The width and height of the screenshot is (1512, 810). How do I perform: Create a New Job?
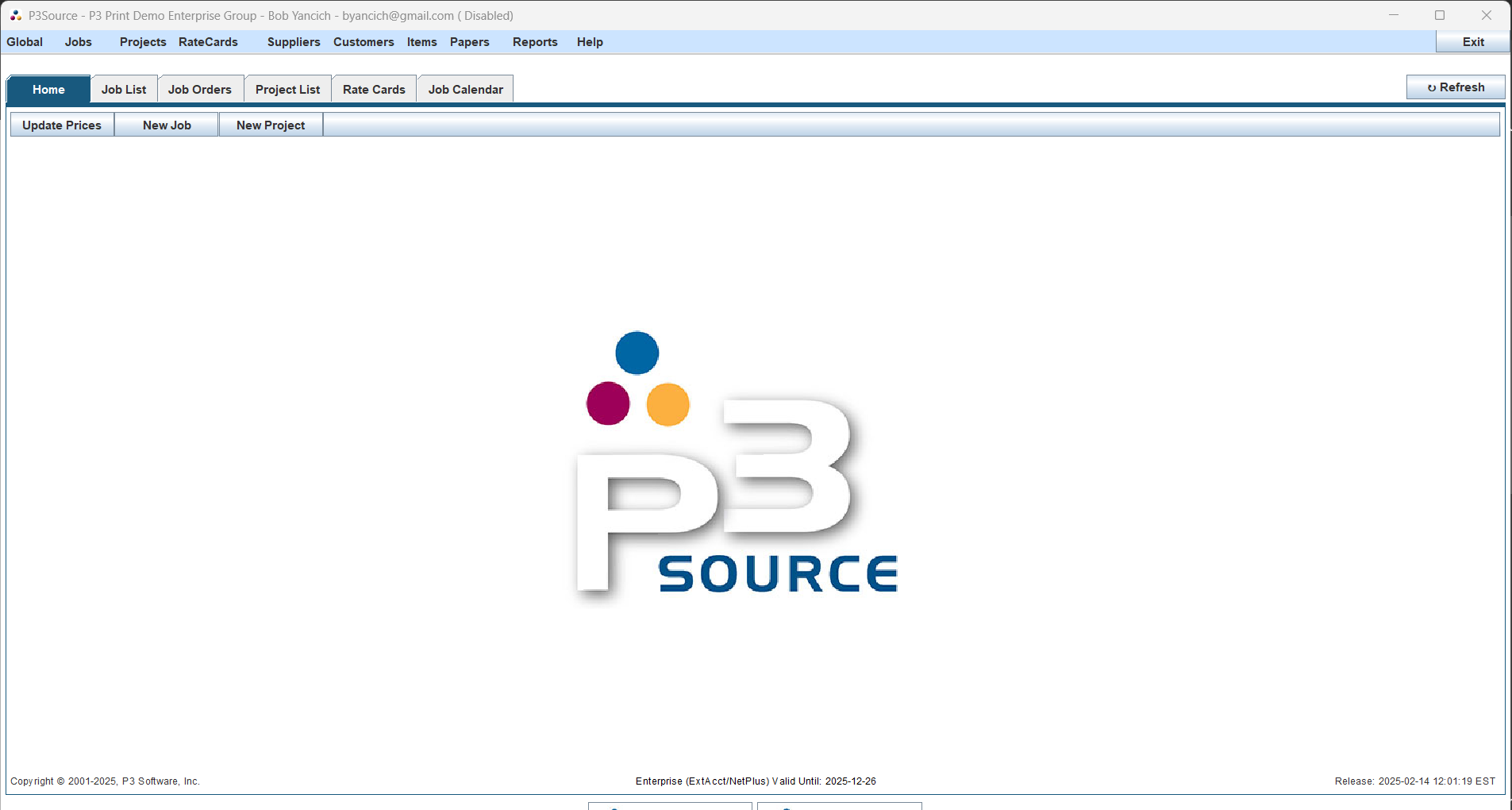click(x=167, y=125)
